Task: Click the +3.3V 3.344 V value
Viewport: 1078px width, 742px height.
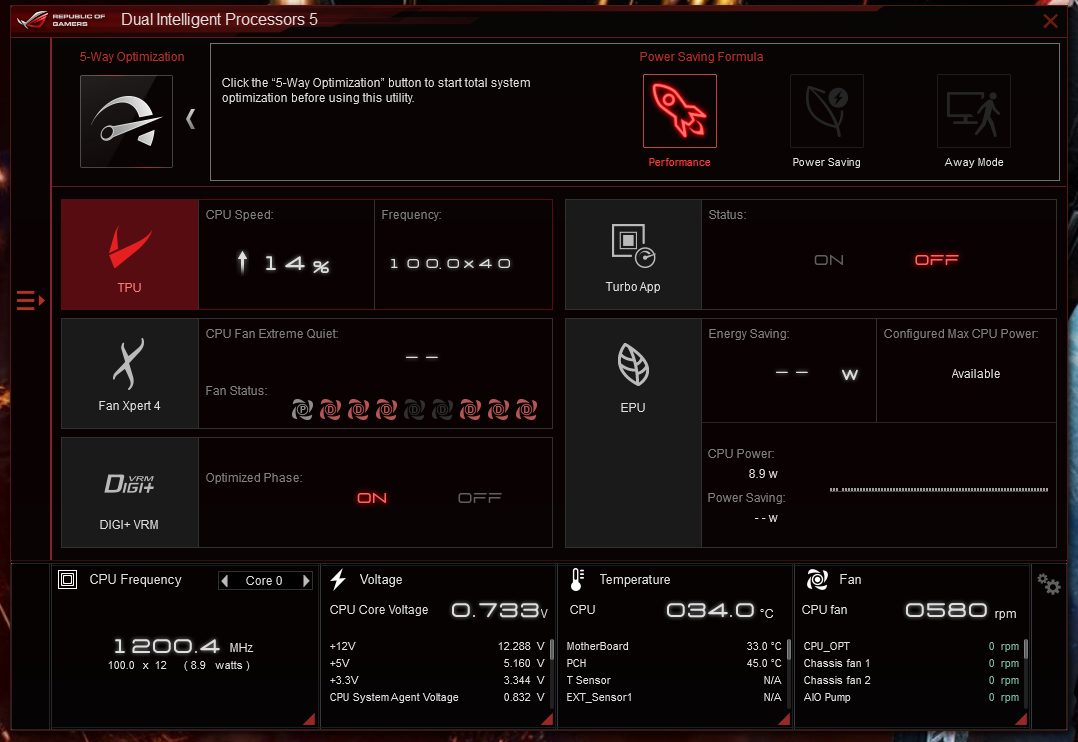Action: coord(523,680)
